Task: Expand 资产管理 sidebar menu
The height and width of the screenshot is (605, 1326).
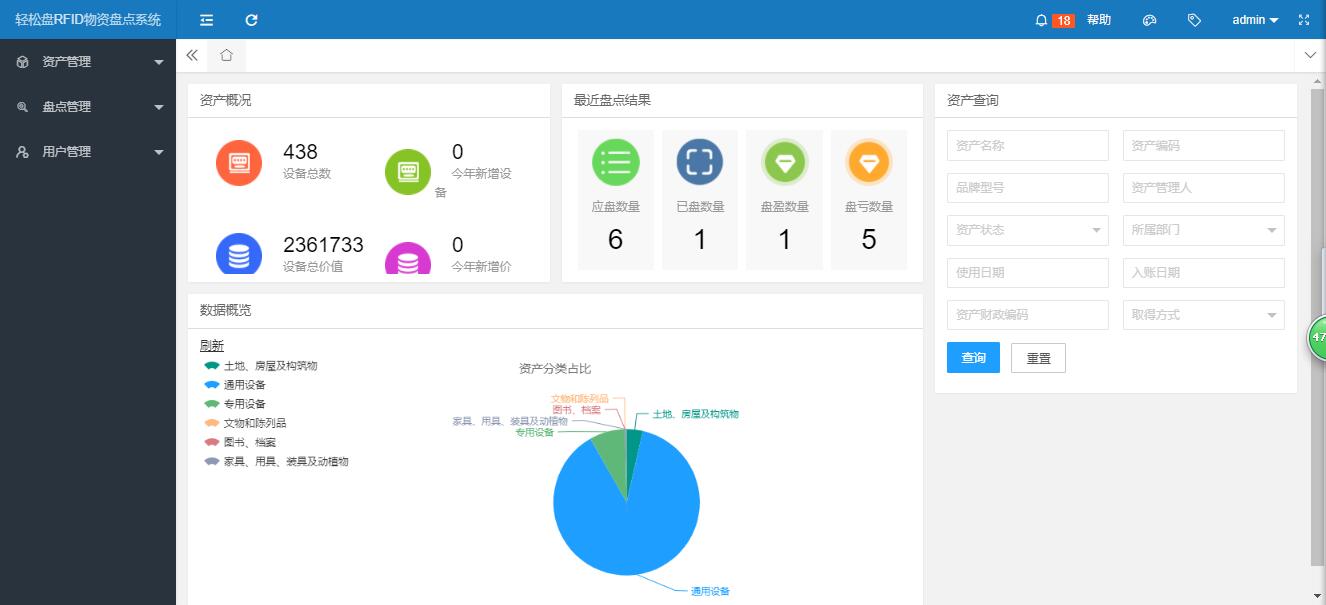Action: click(88, 62)
